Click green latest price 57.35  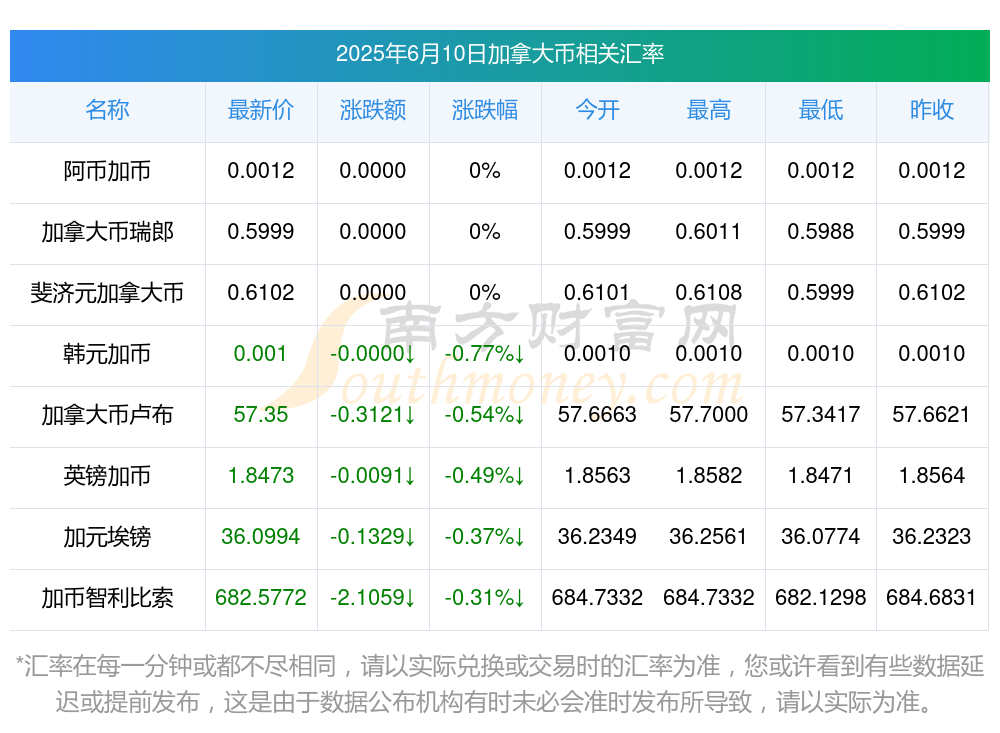click(x=261, y=415)
